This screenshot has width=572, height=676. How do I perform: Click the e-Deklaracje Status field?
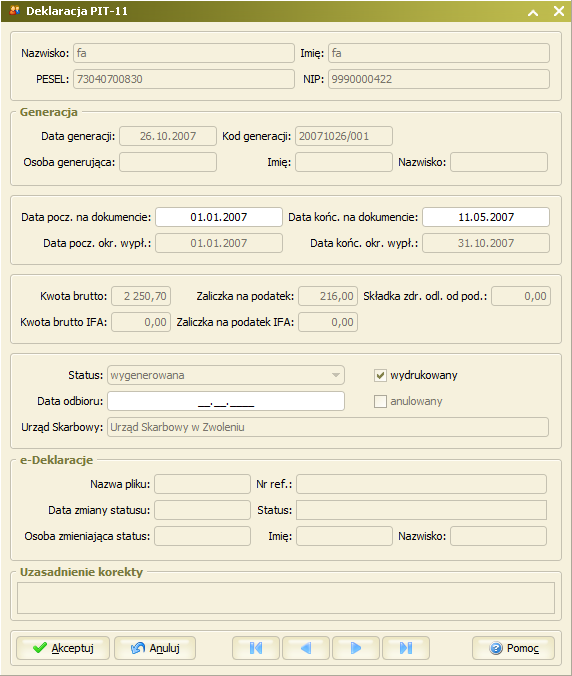tap(421, 510)
